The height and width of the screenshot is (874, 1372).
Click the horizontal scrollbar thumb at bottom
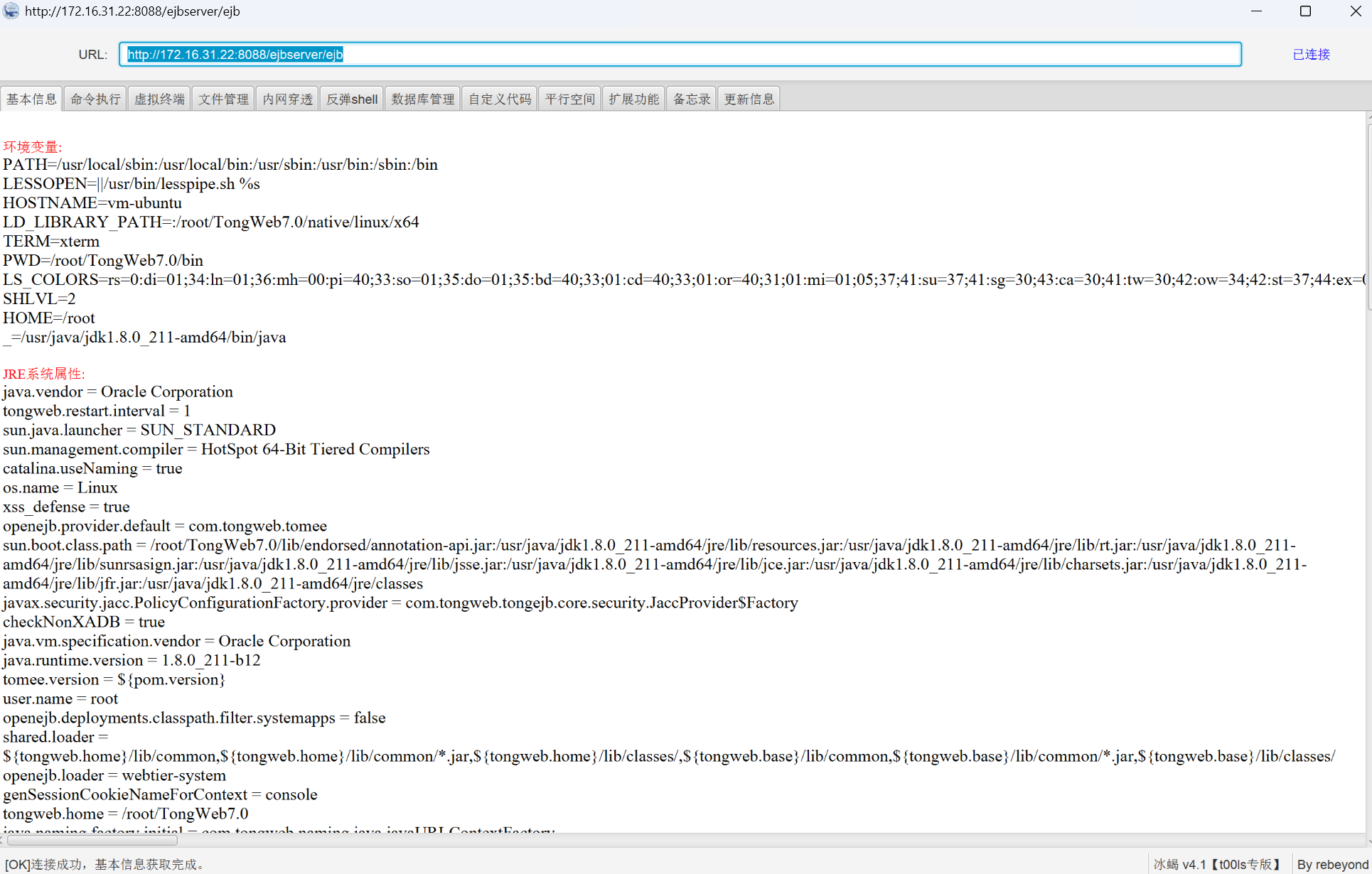[x=92, y=840]
